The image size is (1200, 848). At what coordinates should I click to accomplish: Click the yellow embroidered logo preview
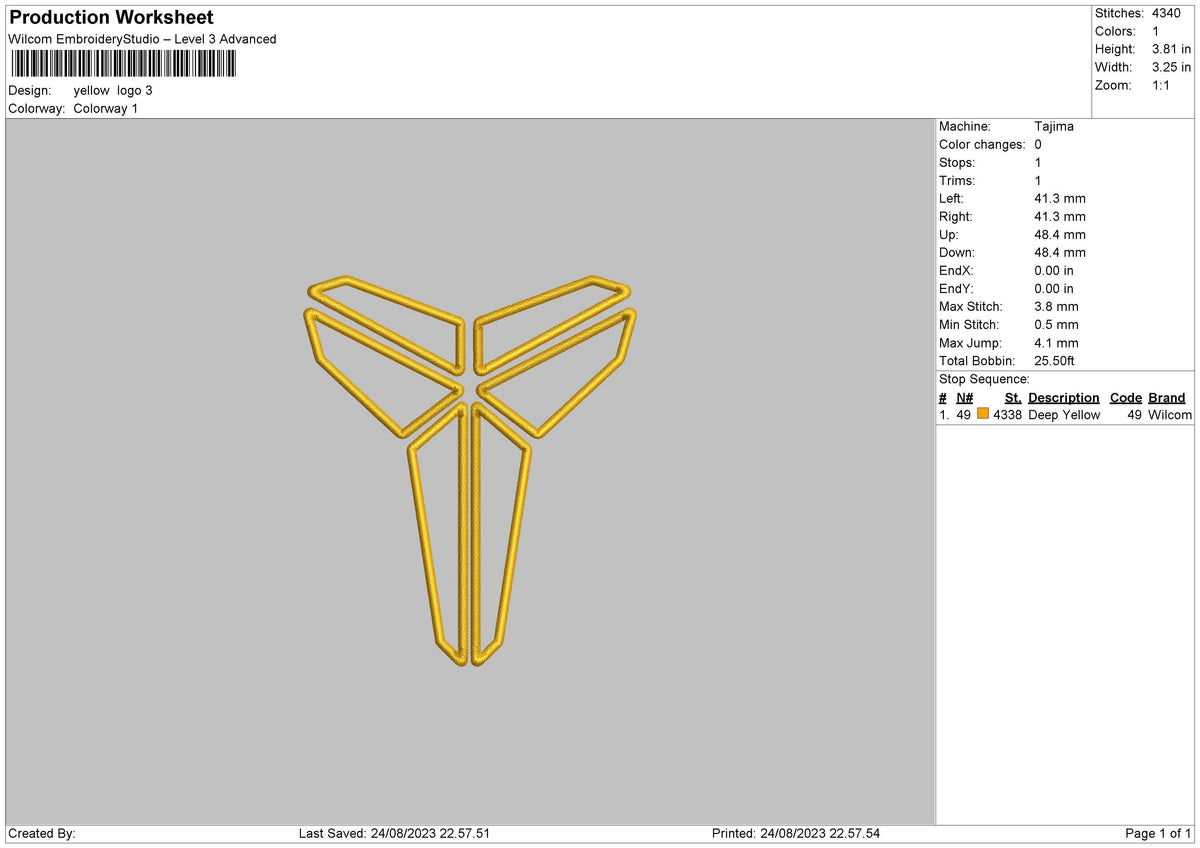click(x=469, y=471)
